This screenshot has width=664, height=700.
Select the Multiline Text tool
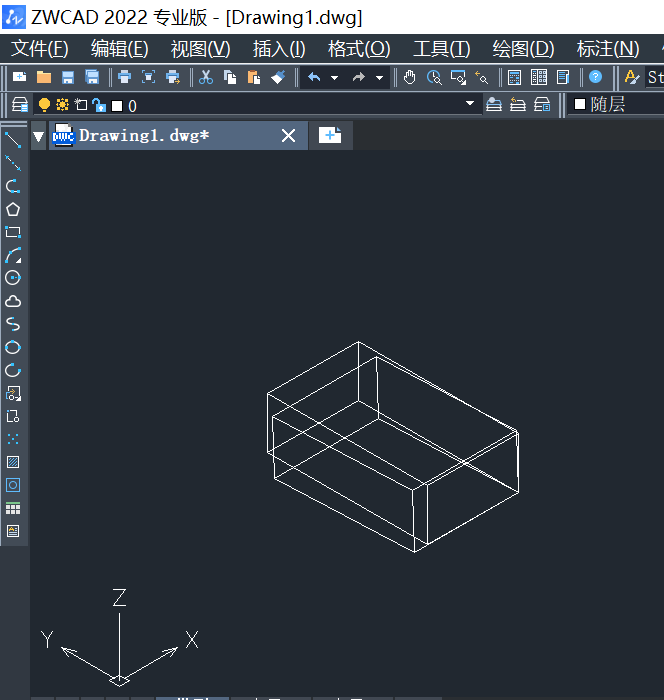tap(13, 531)
